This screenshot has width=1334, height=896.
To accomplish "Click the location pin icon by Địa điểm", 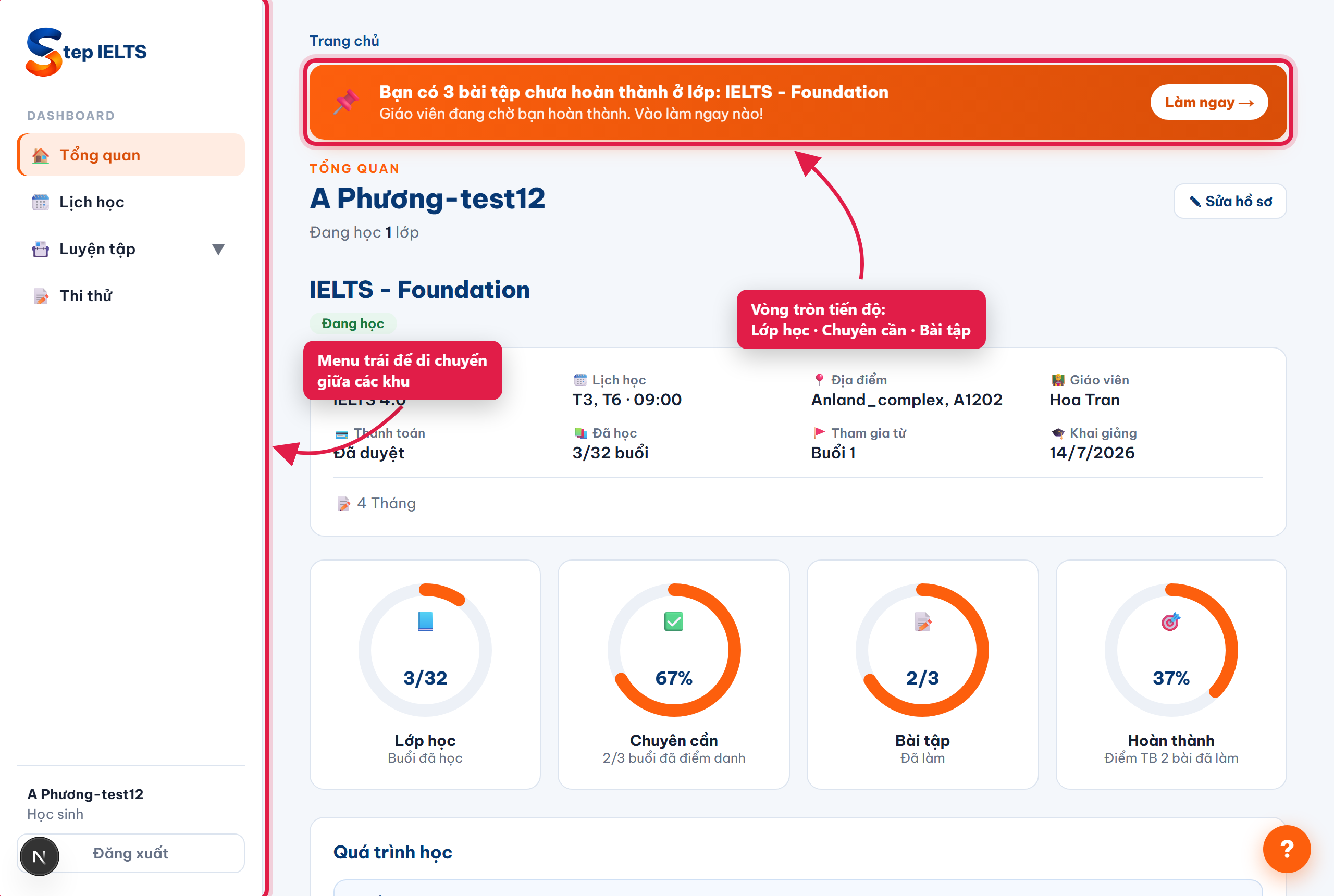I will (819, 380).
